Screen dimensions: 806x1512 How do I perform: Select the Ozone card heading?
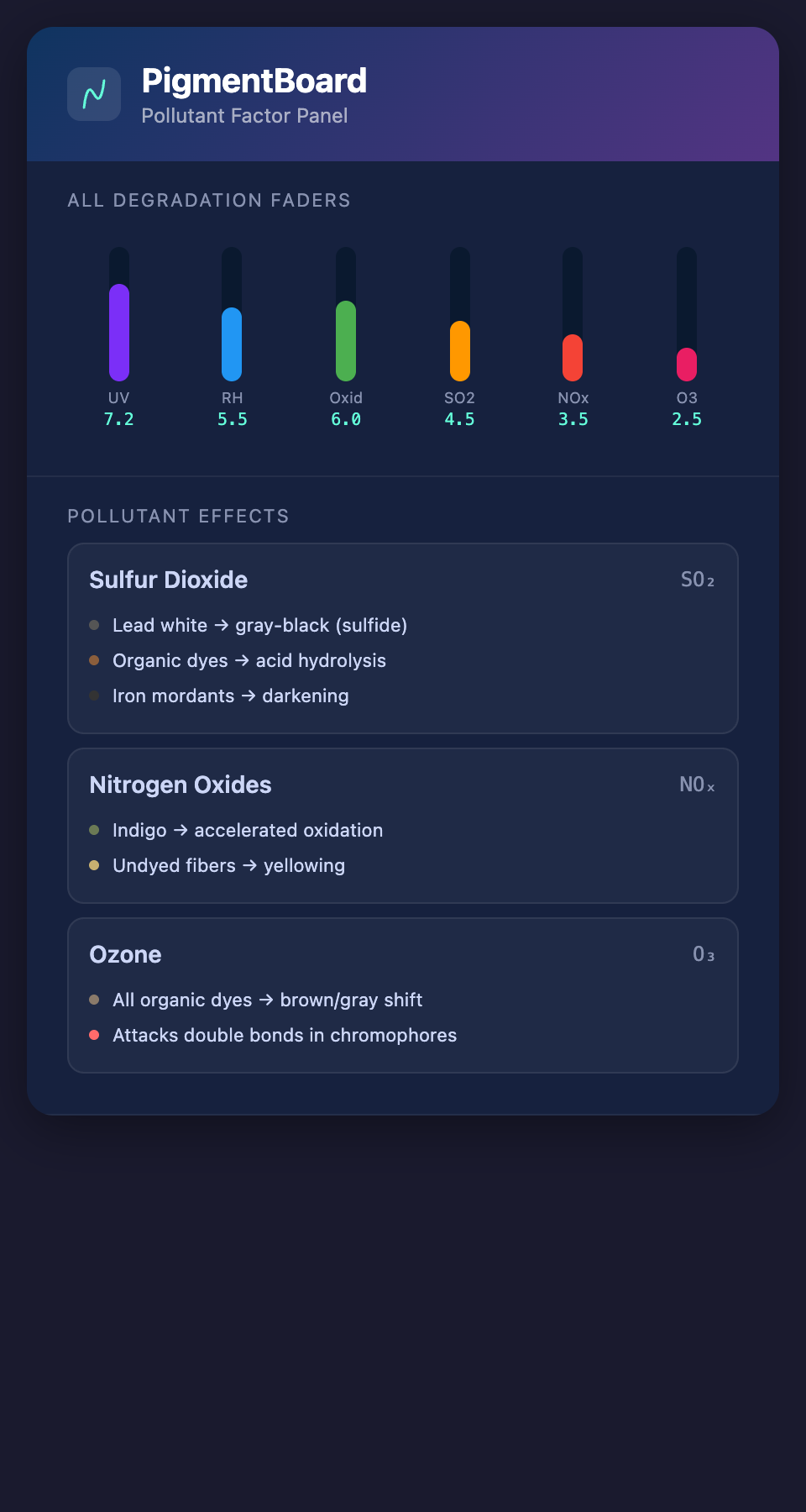[125, 954]
